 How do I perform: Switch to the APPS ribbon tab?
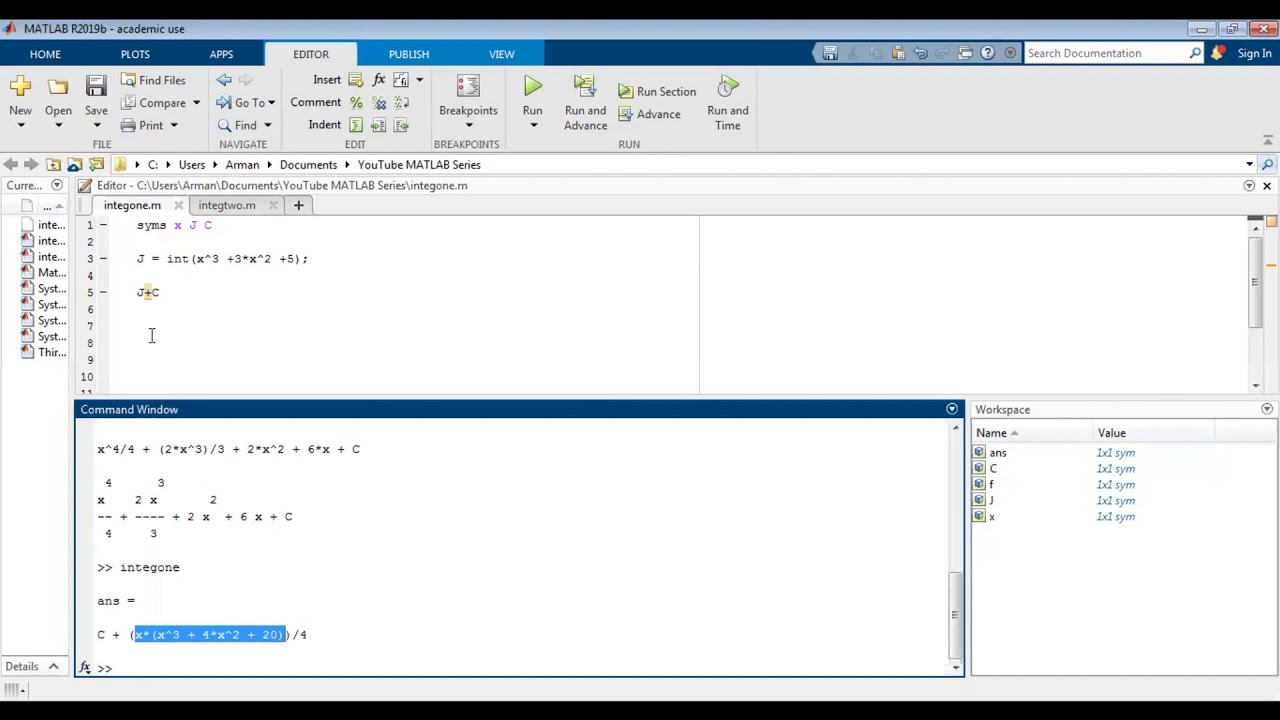(221, 54)
